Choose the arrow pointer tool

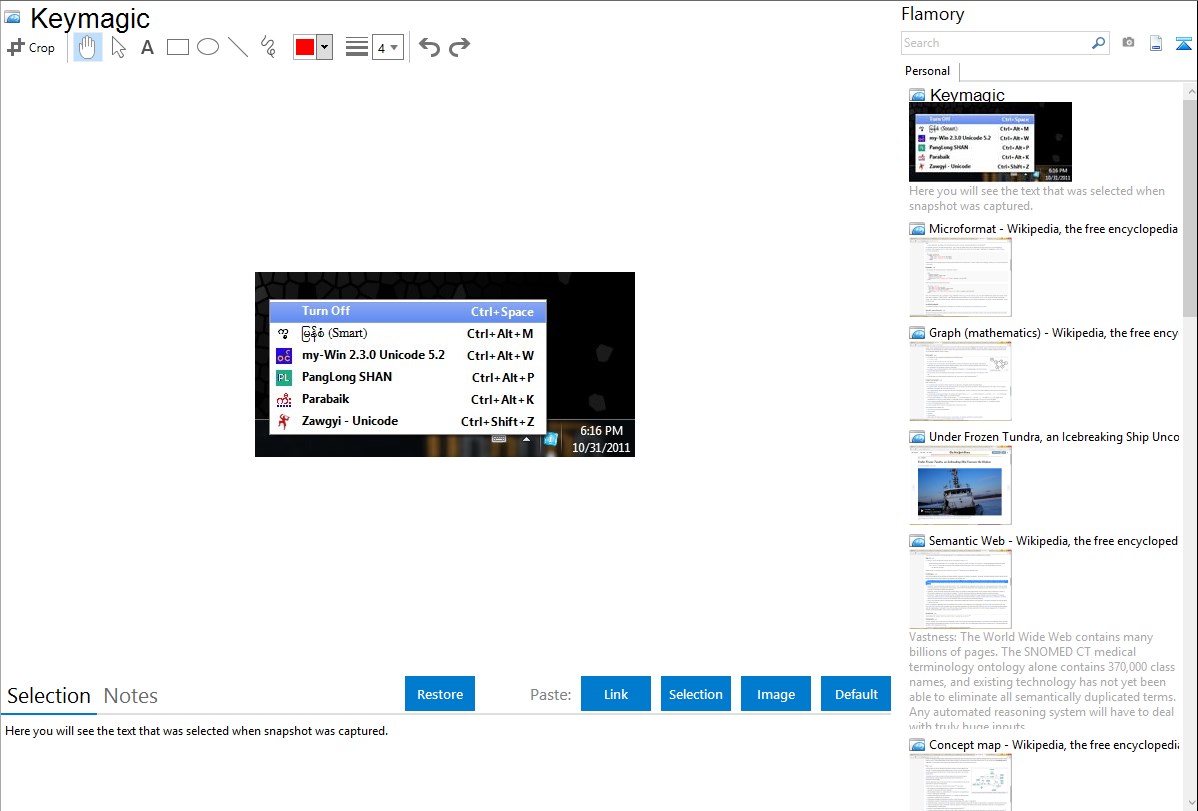coord(118,47)
